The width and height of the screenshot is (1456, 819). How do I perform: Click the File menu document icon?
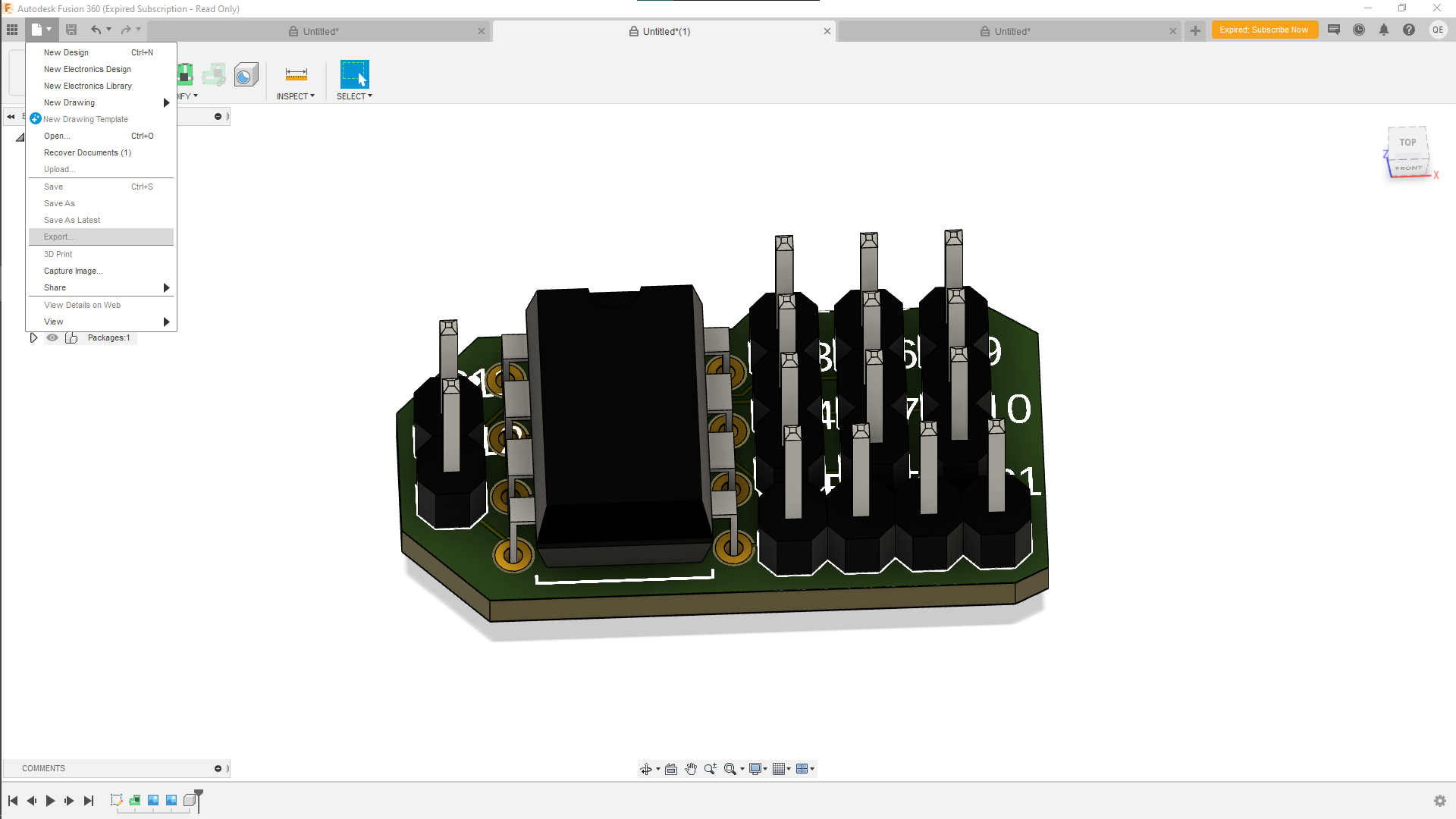(x=37, y=30)
